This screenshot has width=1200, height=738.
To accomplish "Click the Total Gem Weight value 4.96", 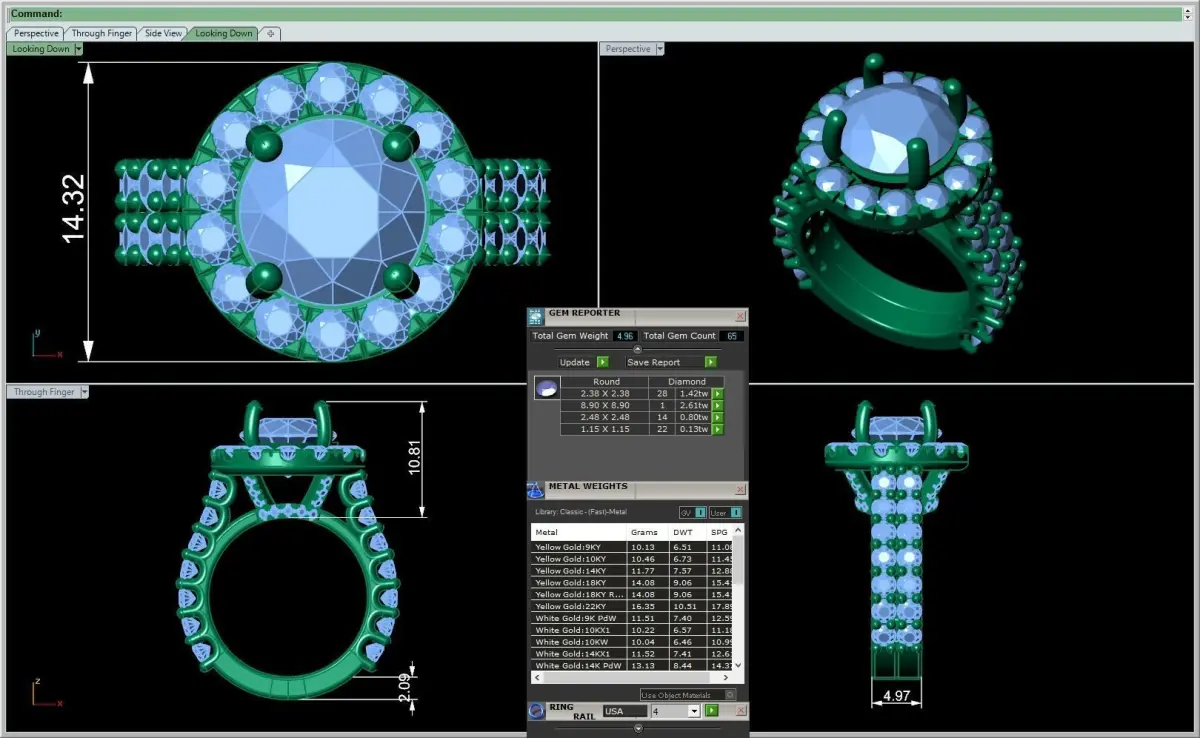I will pos(625,336).
